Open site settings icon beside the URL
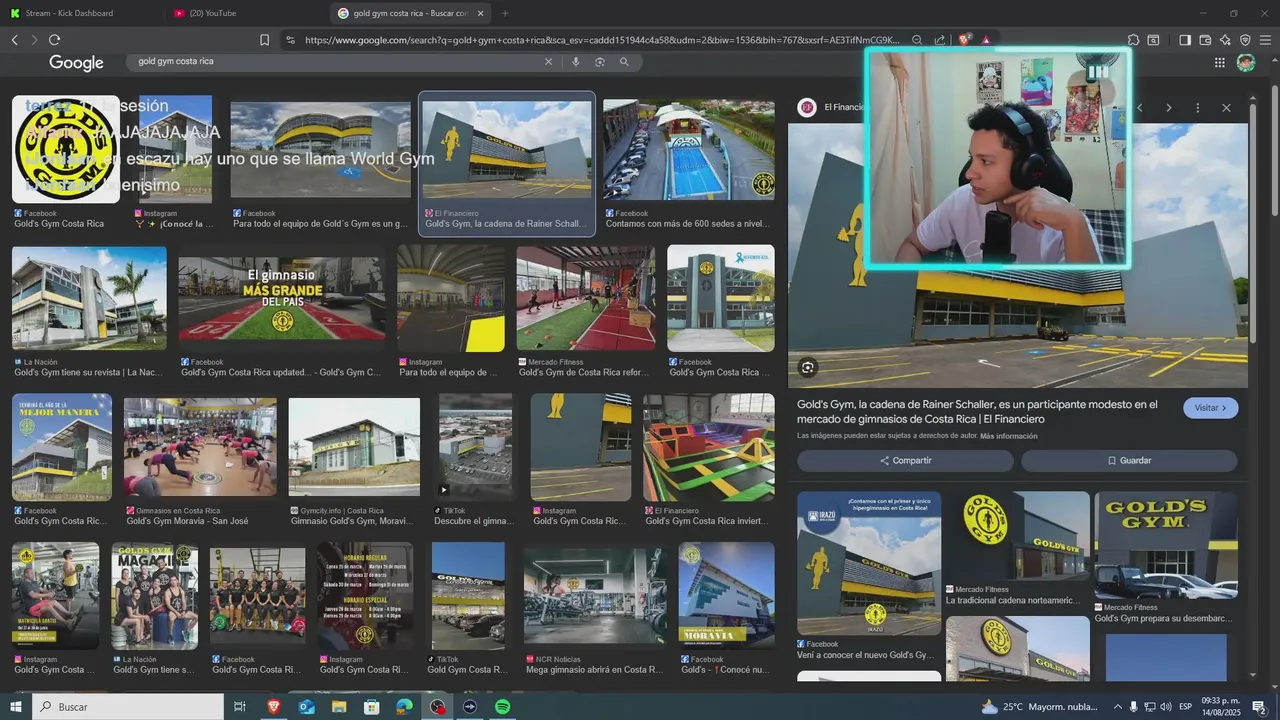The width and height of the screenshot is (1280, 720). coord(290,40)
